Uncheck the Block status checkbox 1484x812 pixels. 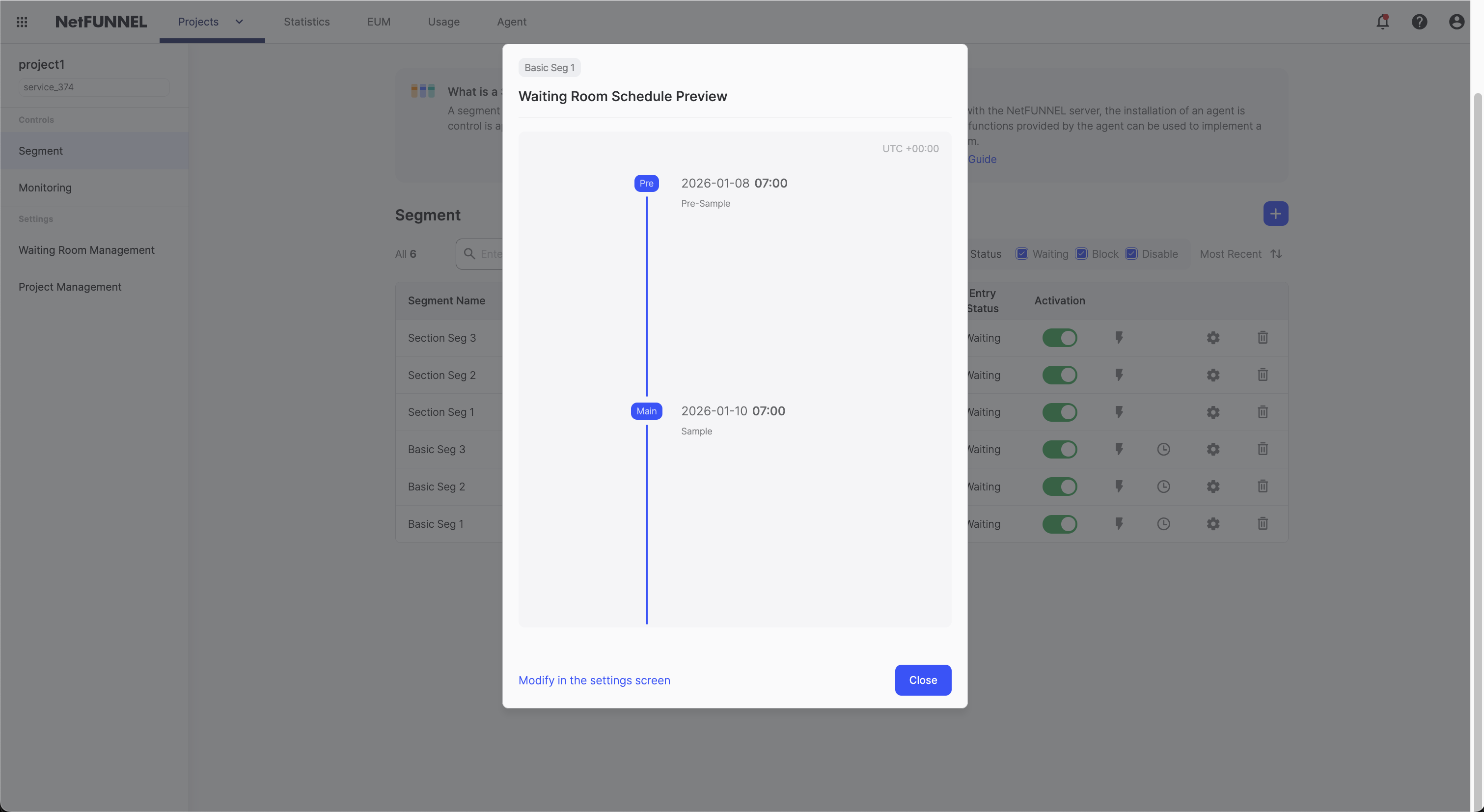(x=1081, y=253)
